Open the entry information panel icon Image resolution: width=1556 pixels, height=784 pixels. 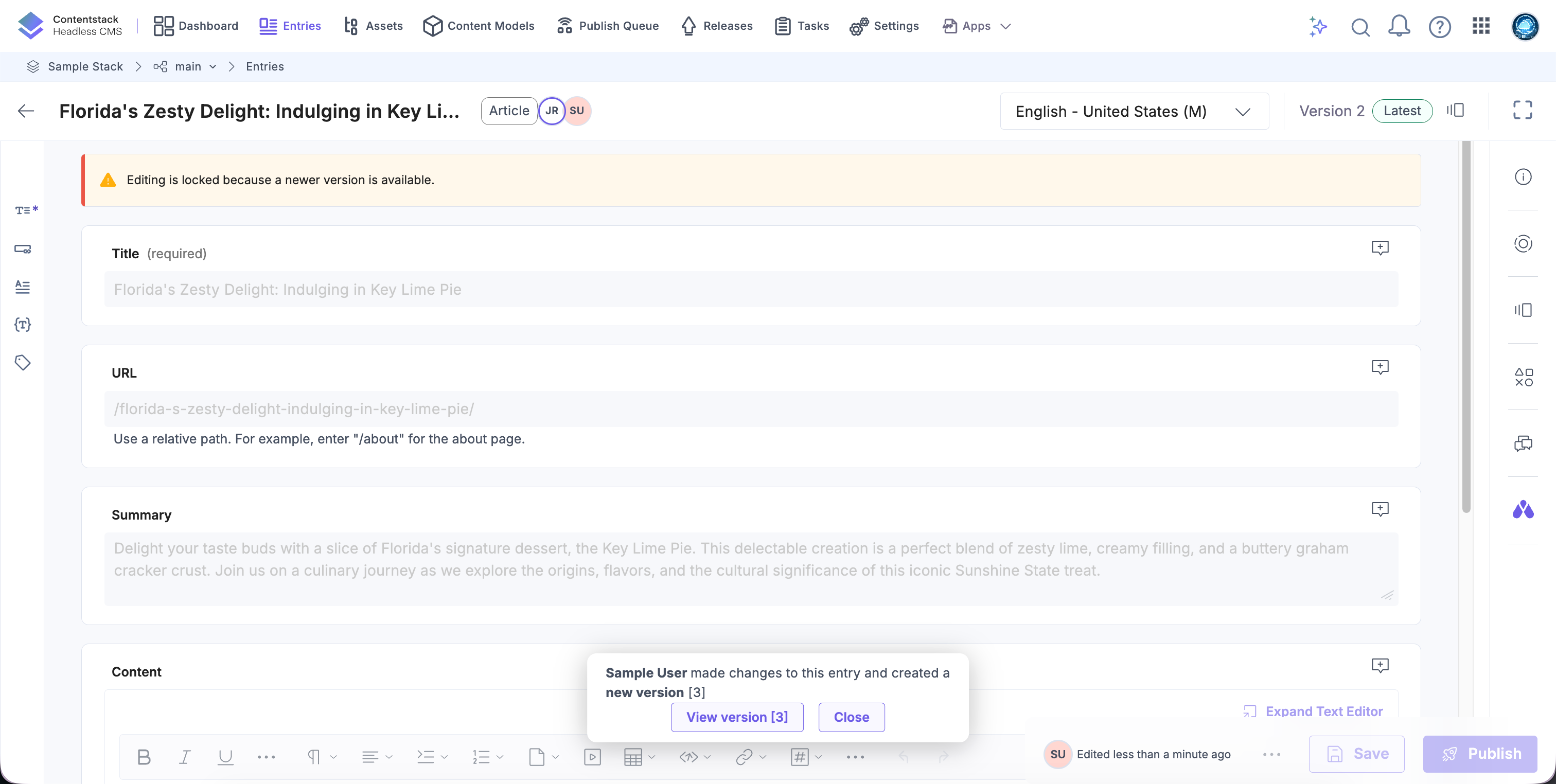(x=1523, y=177)
